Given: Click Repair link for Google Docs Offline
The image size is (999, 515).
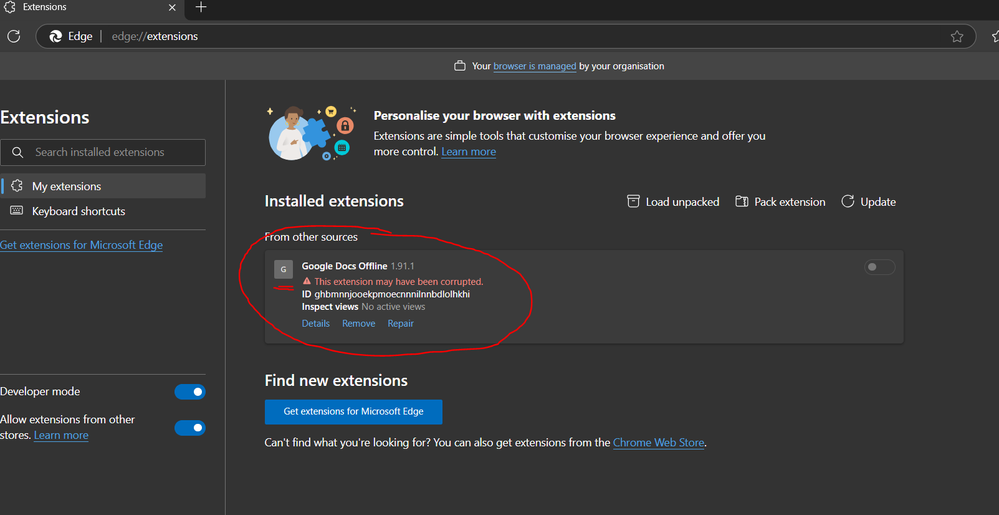Looking at the screenshot, I should pyautogui.click(x=401, y=323).
